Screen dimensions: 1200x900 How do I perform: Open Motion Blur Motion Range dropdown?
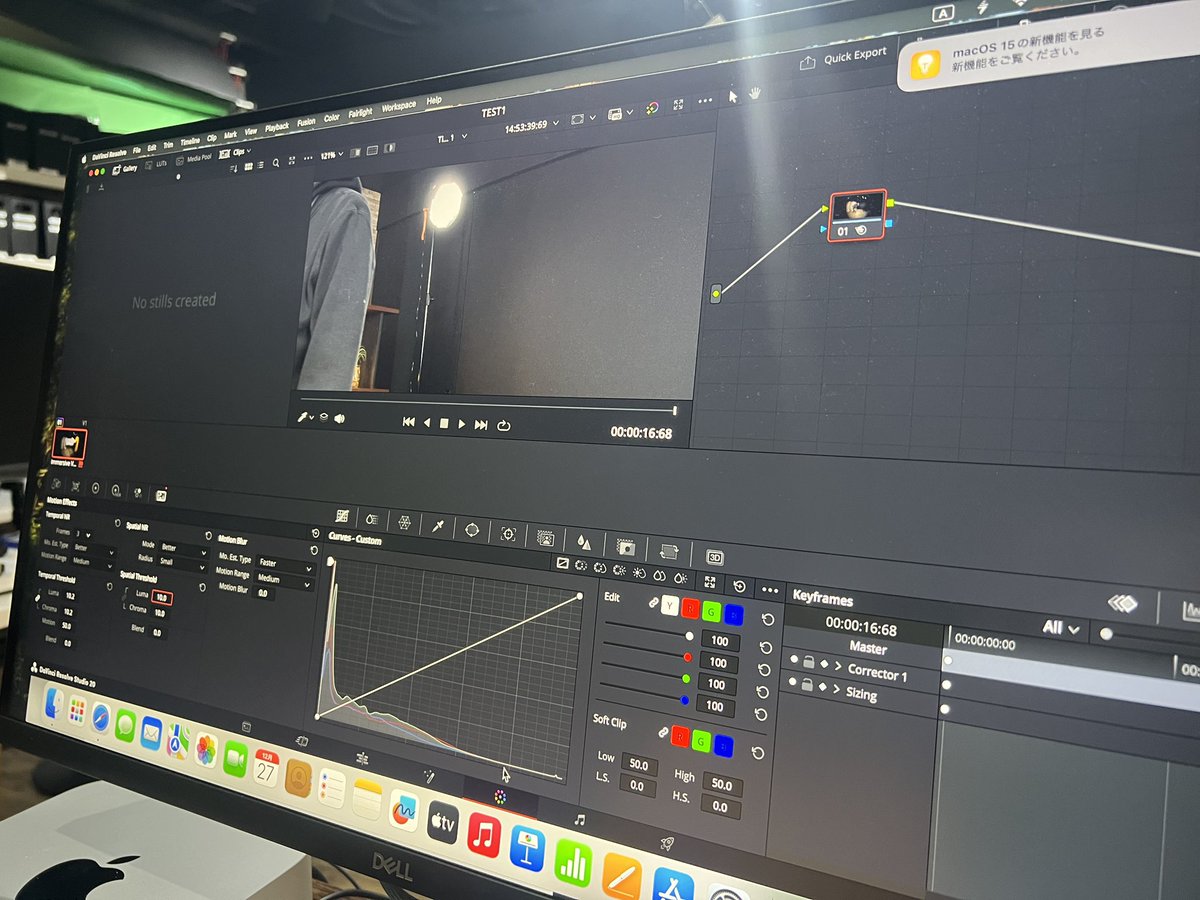click(284, 578)
